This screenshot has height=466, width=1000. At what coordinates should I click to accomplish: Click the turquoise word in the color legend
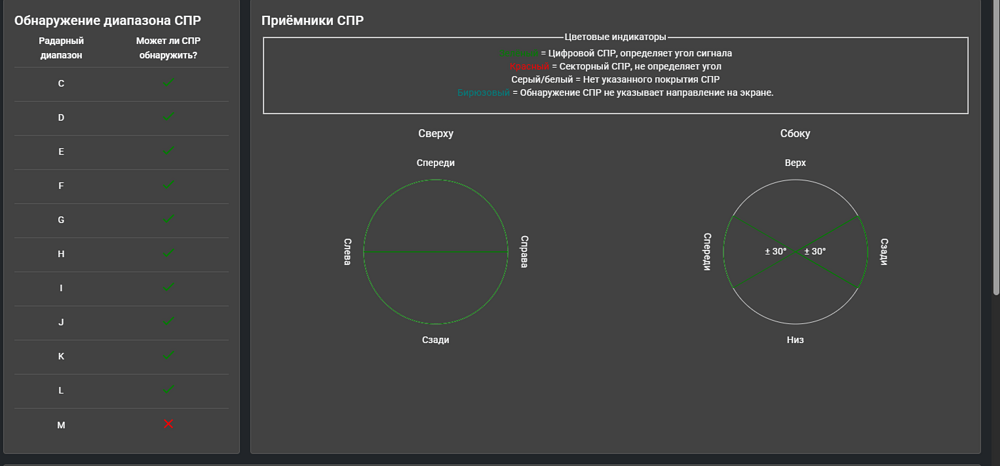(483, 92)
